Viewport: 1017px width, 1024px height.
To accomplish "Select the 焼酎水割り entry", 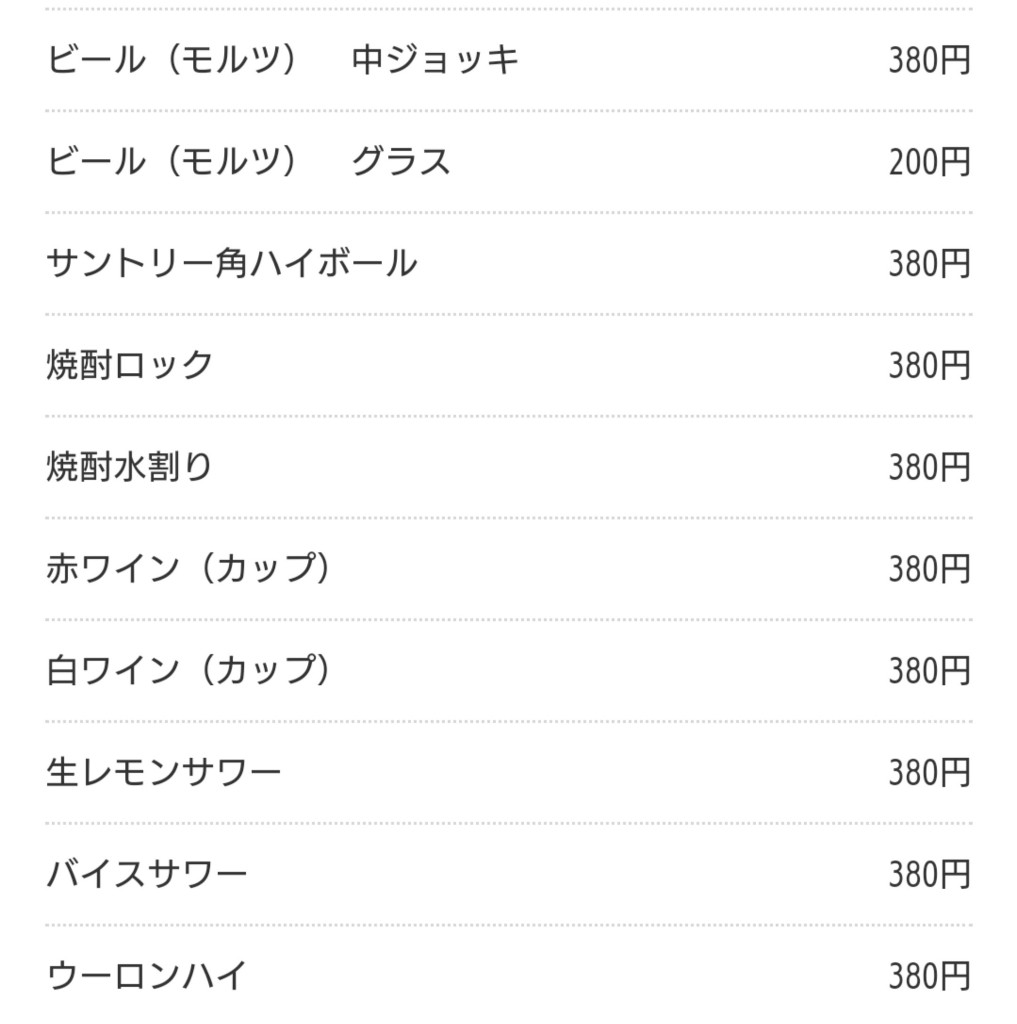I will click(130, 467).
